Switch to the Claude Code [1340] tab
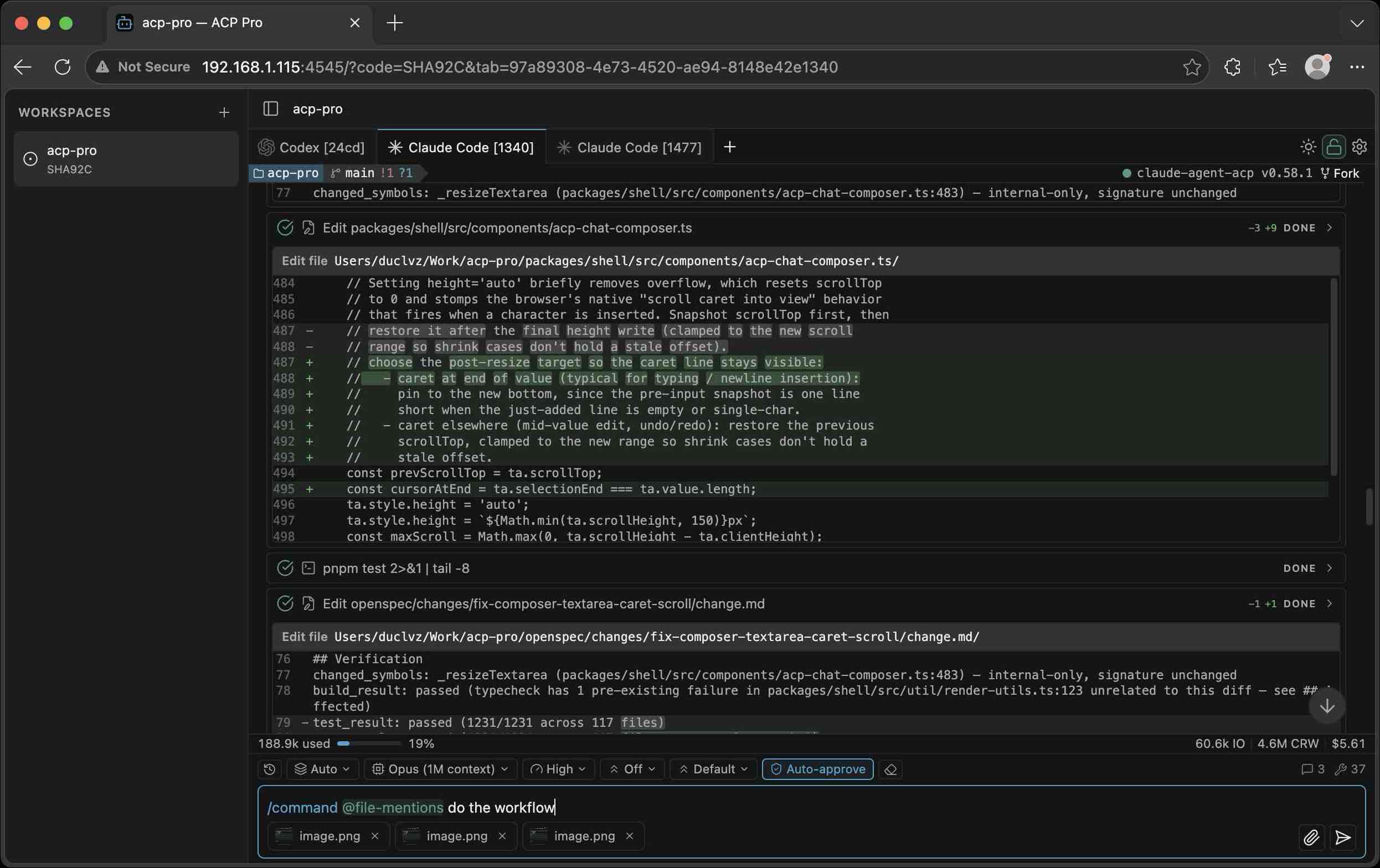Screen dimensions: 1380x868 [461, 147]
